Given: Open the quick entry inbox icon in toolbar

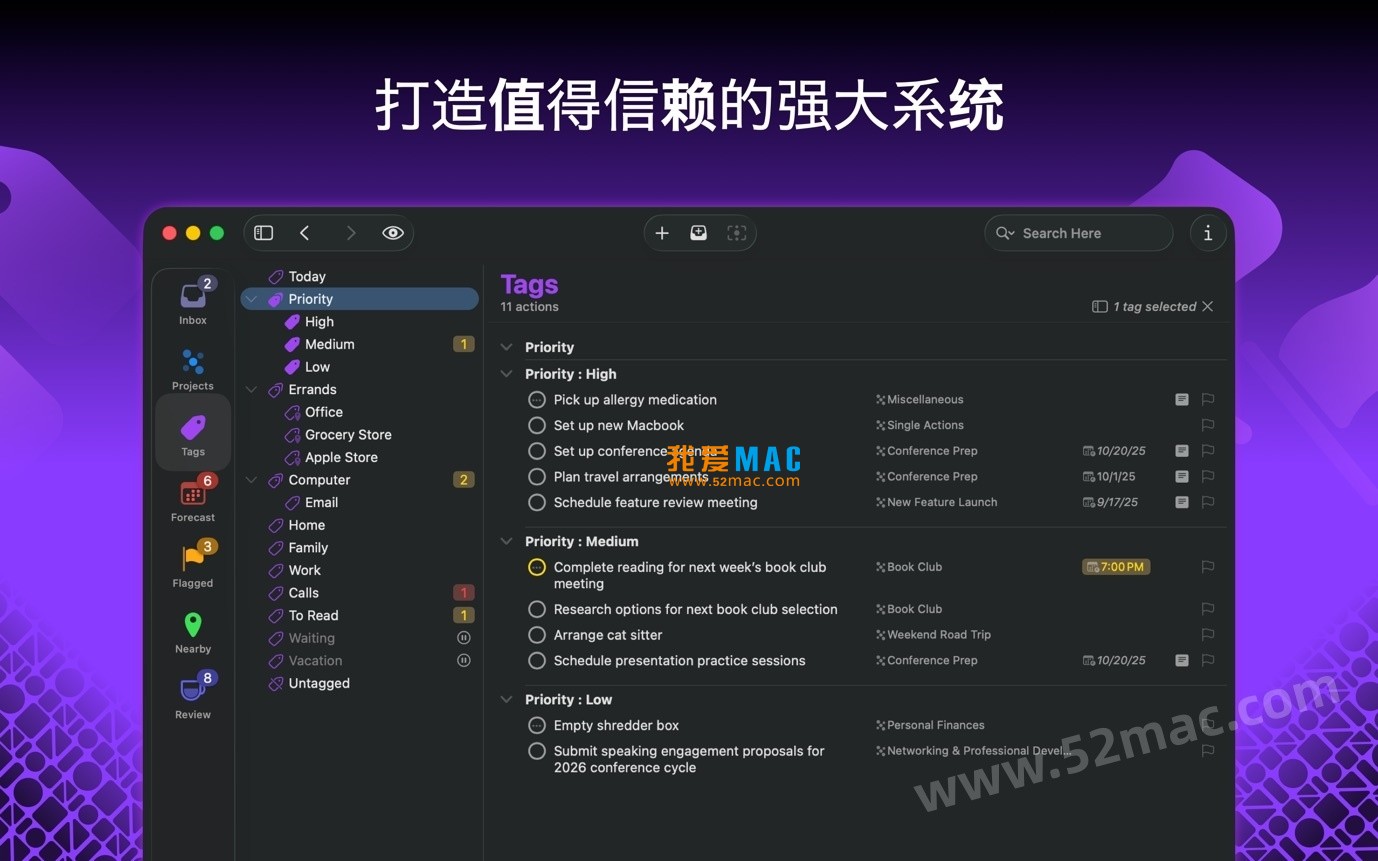Looking at the screenshot, I should 699,232.
